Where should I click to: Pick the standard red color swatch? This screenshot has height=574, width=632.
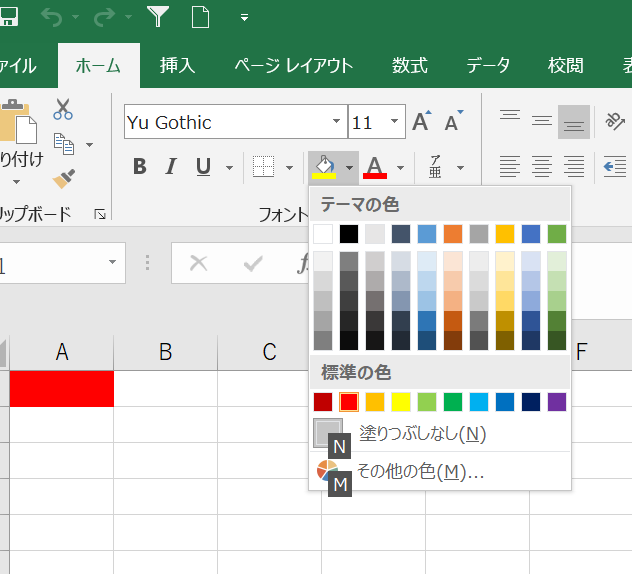click(x=349, y=402)
